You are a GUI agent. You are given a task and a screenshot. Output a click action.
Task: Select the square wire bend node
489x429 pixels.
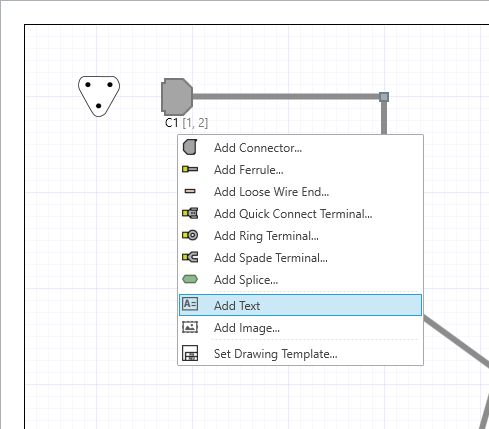coord(384,97)
